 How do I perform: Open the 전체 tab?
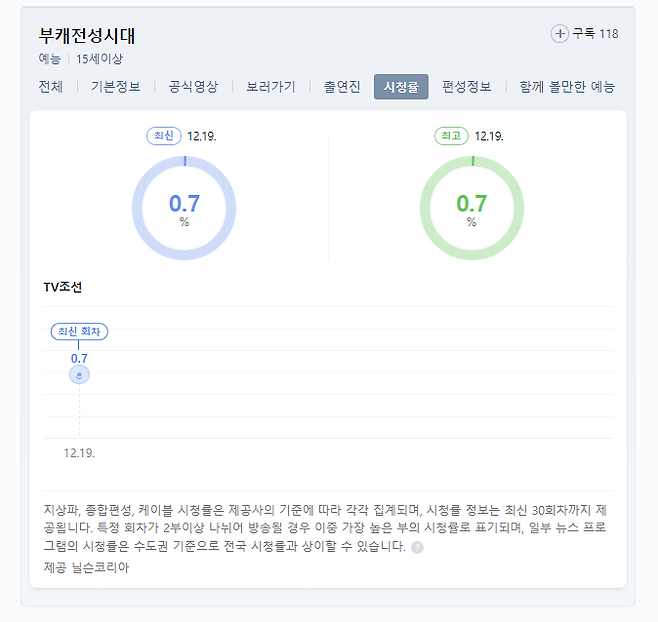[51, 87]
